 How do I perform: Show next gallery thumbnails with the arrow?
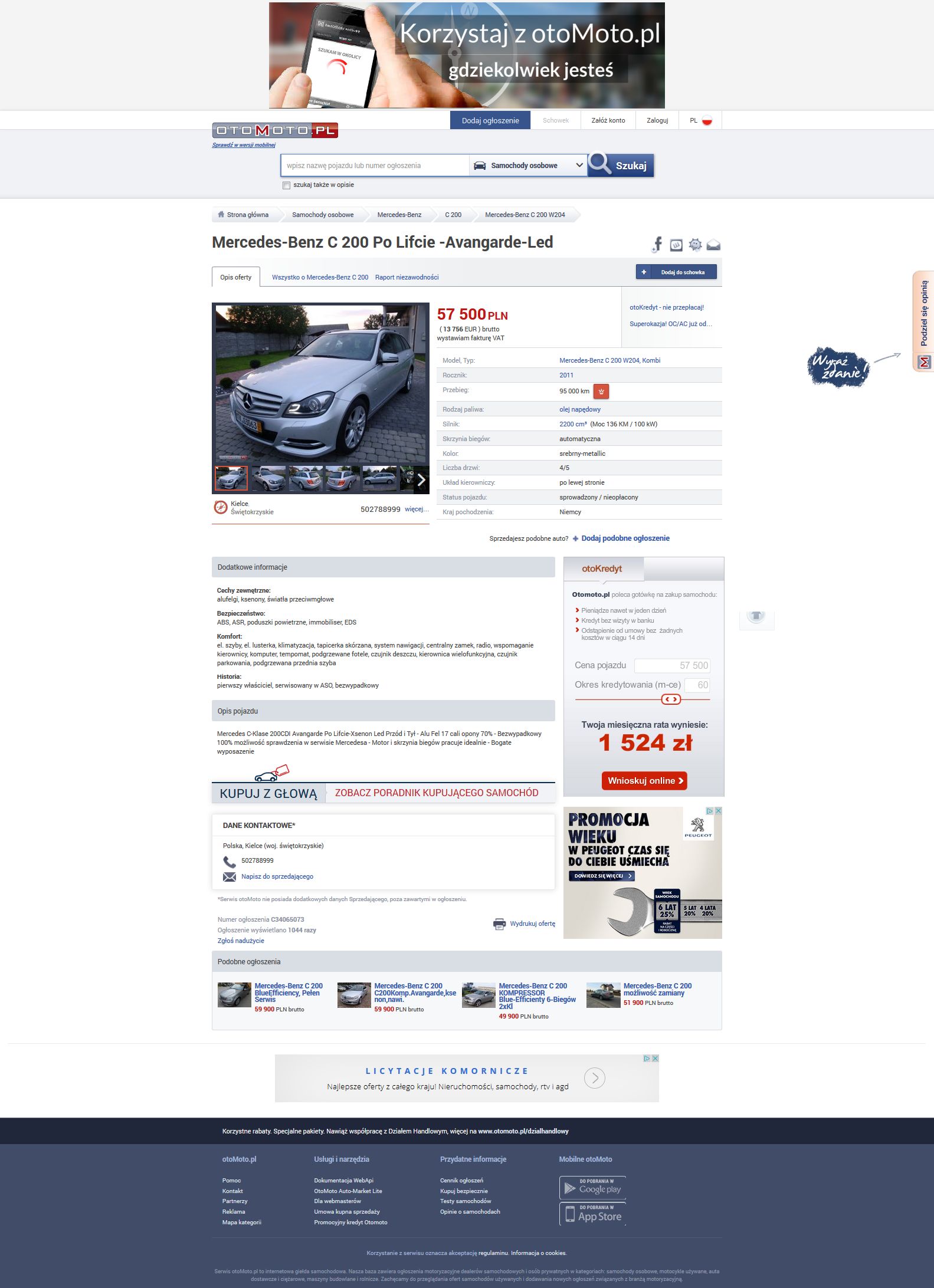click(x=421, y=479)
